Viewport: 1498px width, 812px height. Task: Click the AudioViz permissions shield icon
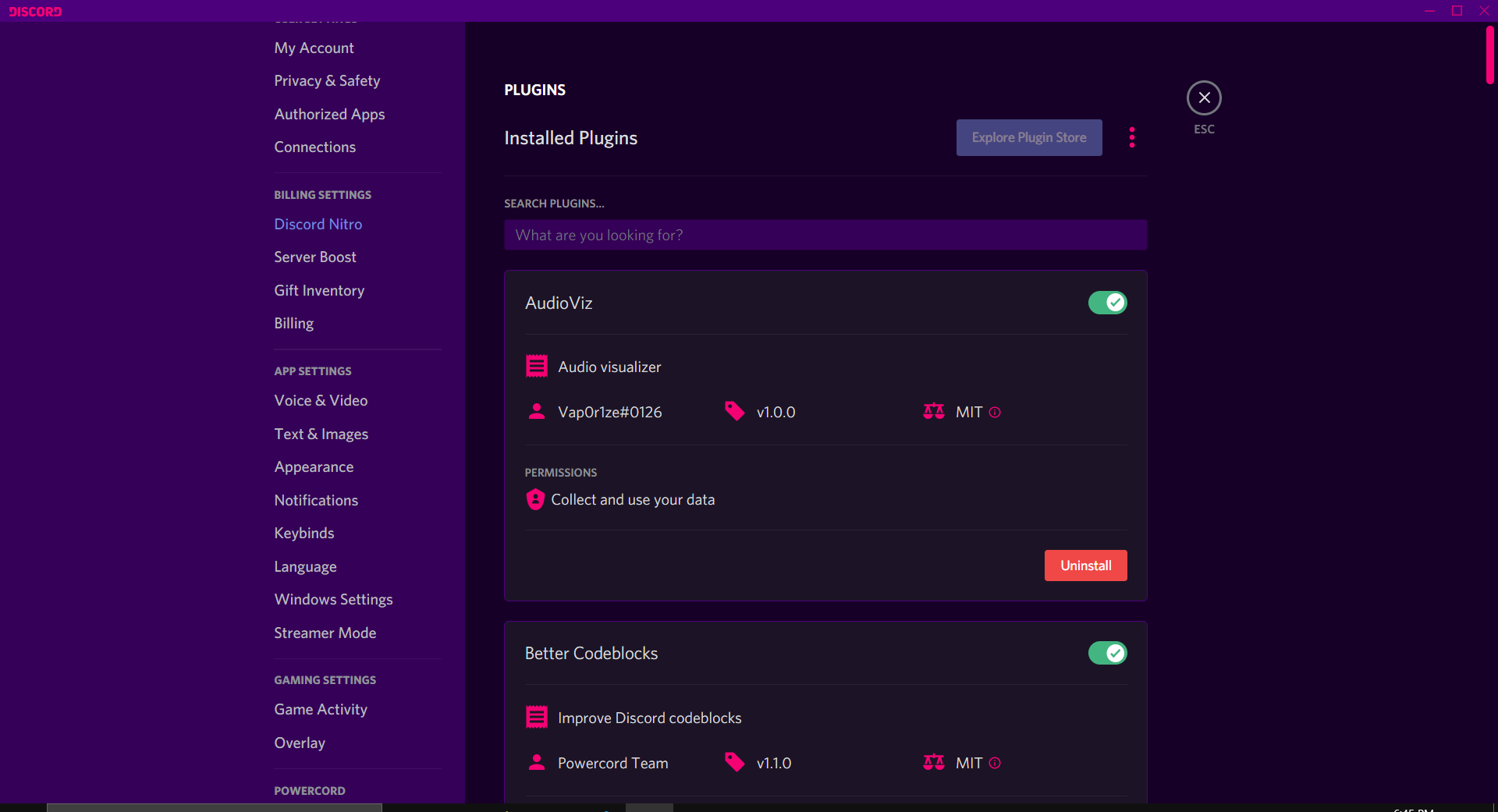click(535, 499)
